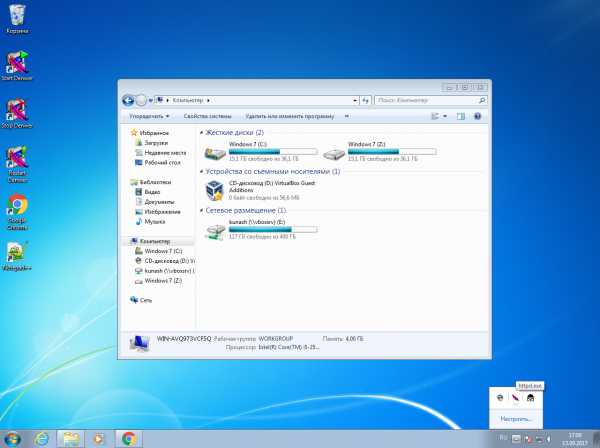This screenshot has height=448, width=600.
Task: Collapse the Сетевое размещение group
Action: coord(201,211)
